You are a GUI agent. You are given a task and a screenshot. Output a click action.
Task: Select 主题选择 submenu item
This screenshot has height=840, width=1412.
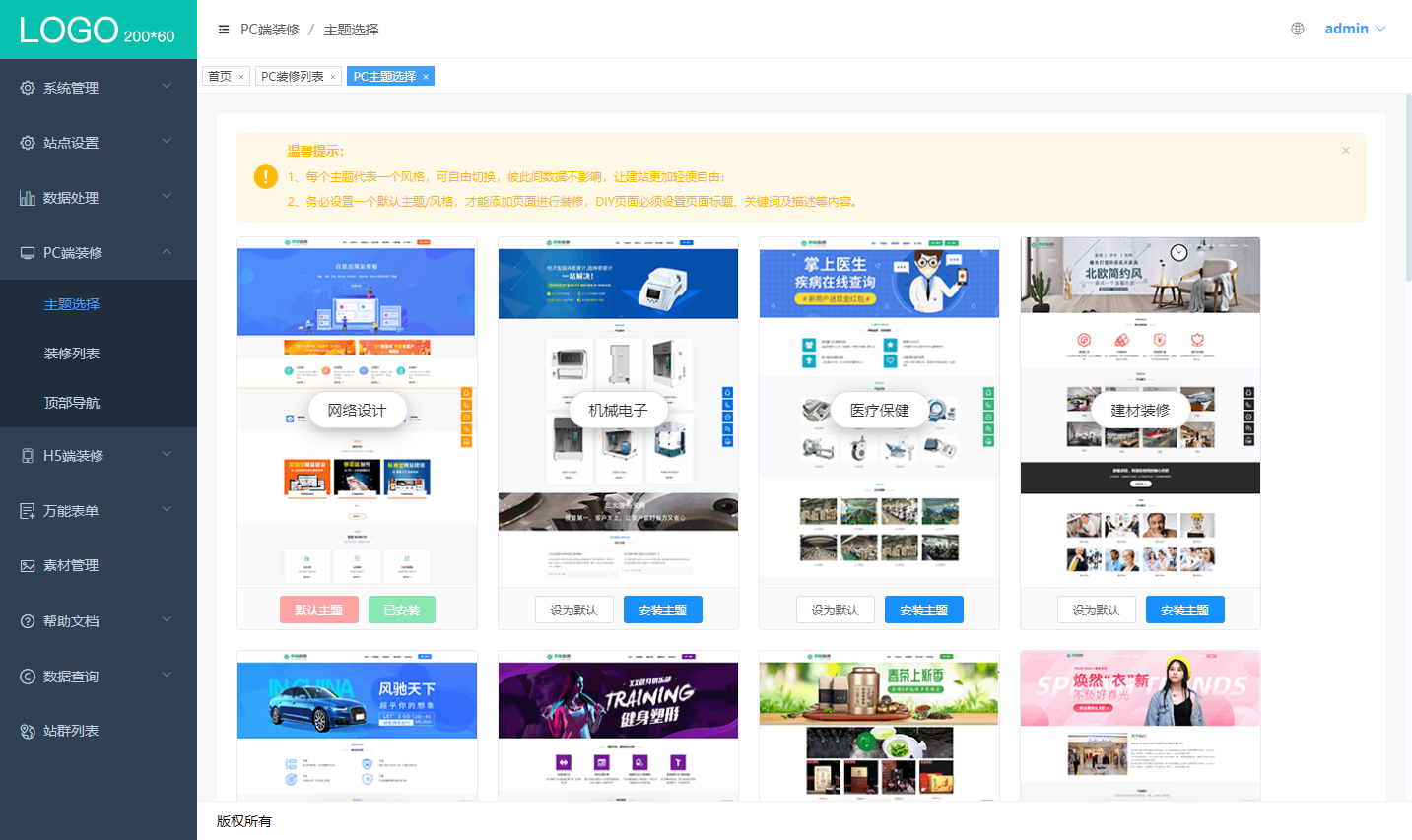coord(99,304)
